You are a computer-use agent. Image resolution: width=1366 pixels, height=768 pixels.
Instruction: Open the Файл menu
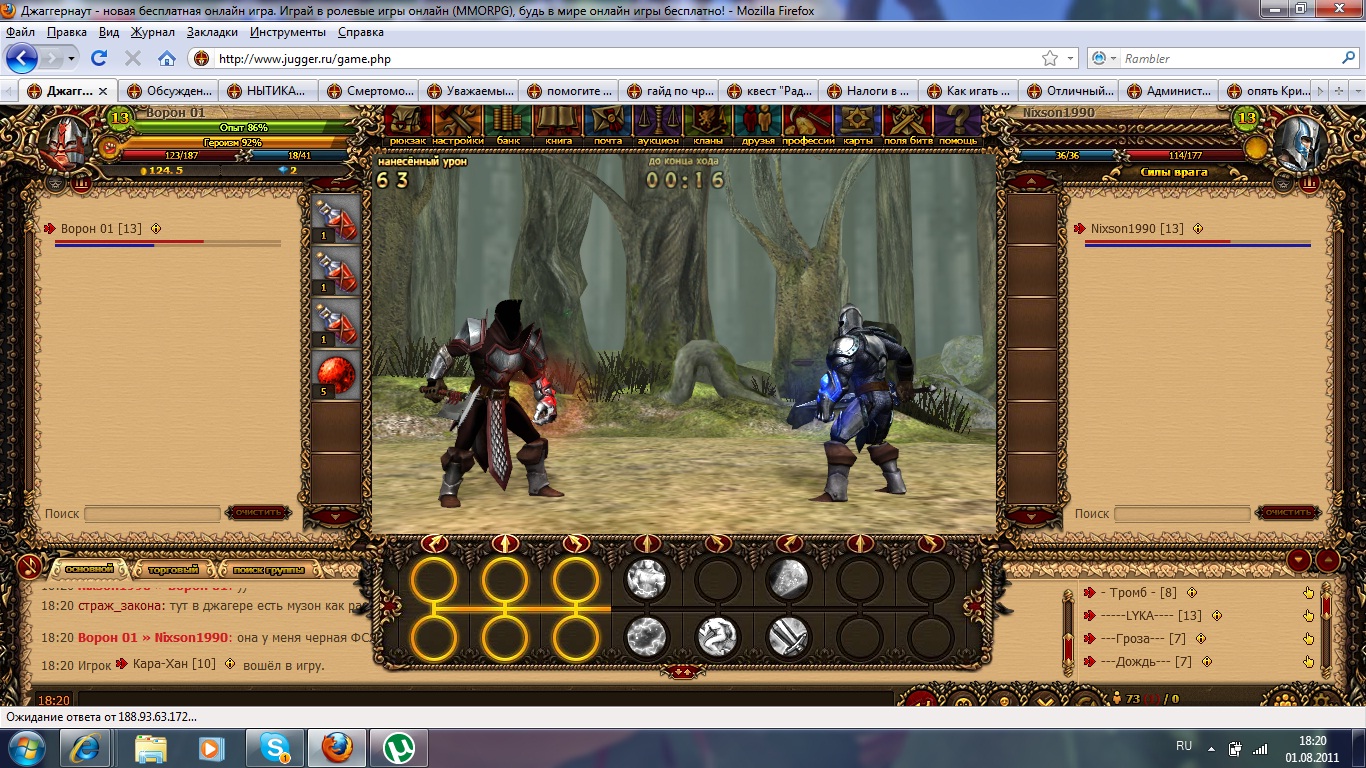click(x=20, y=32)
